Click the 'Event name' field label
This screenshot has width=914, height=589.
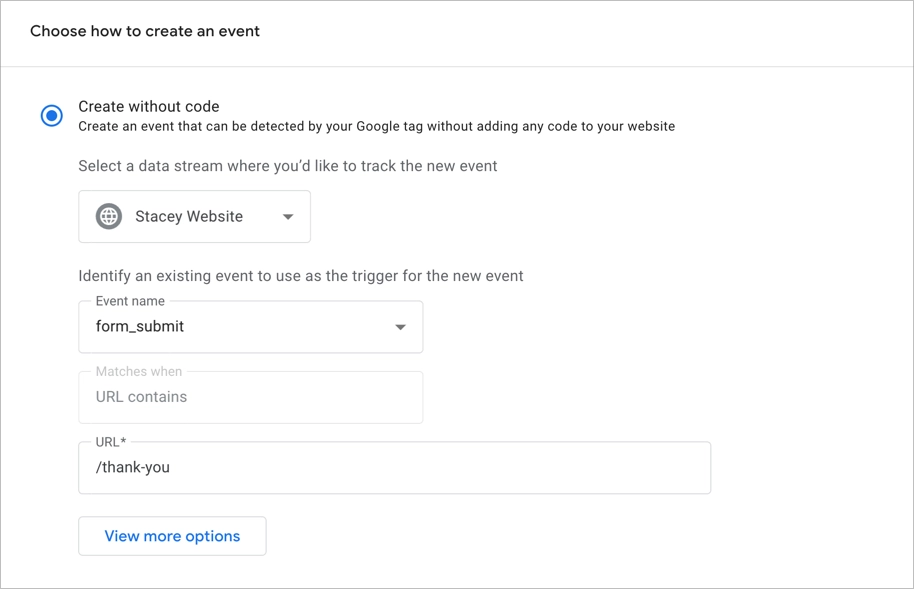[130, 301]
